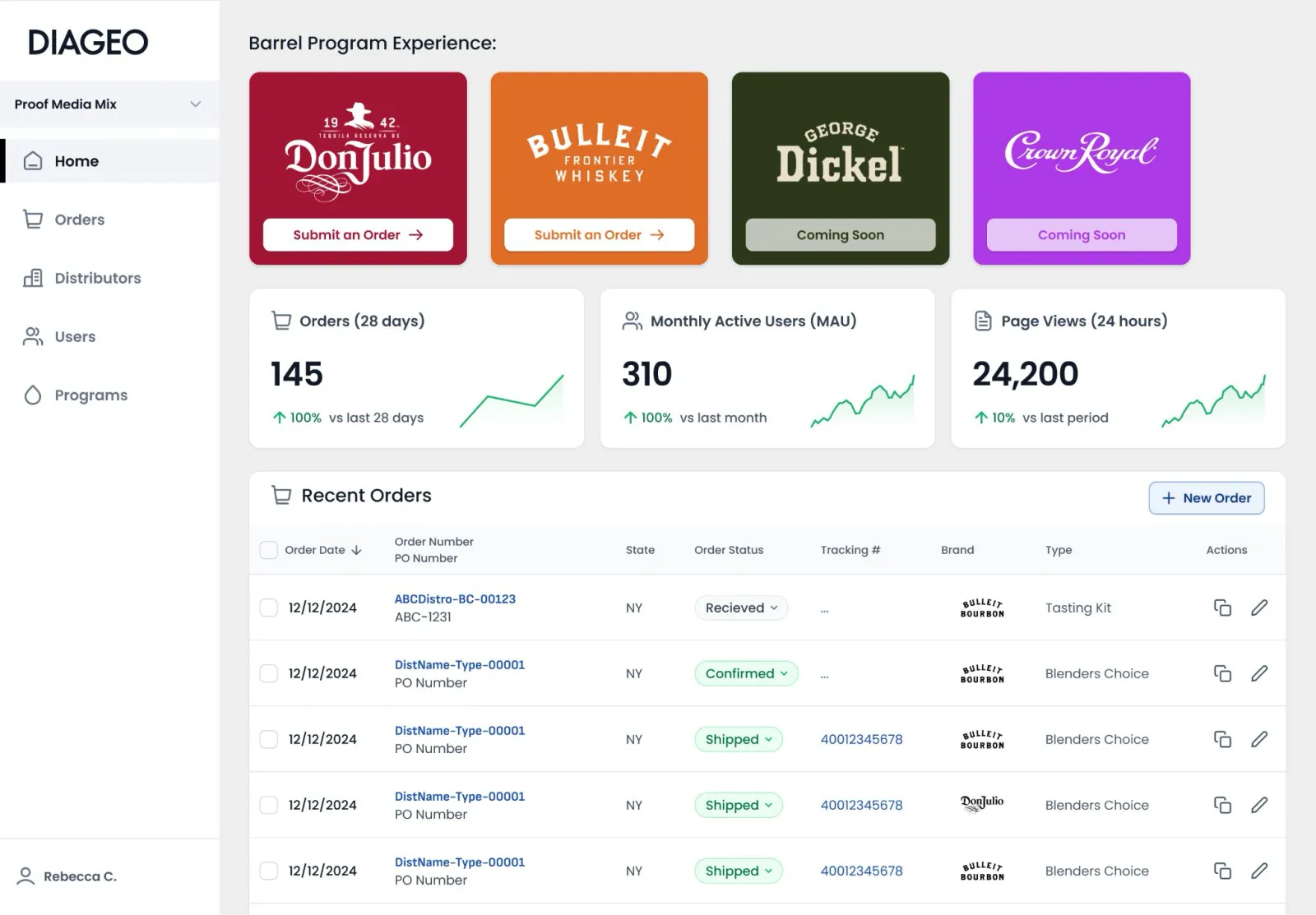Click the green up arrow beside 10% vs last period
The width and height of the screenshot is (1316, 915).
click(x=981, y=418)
